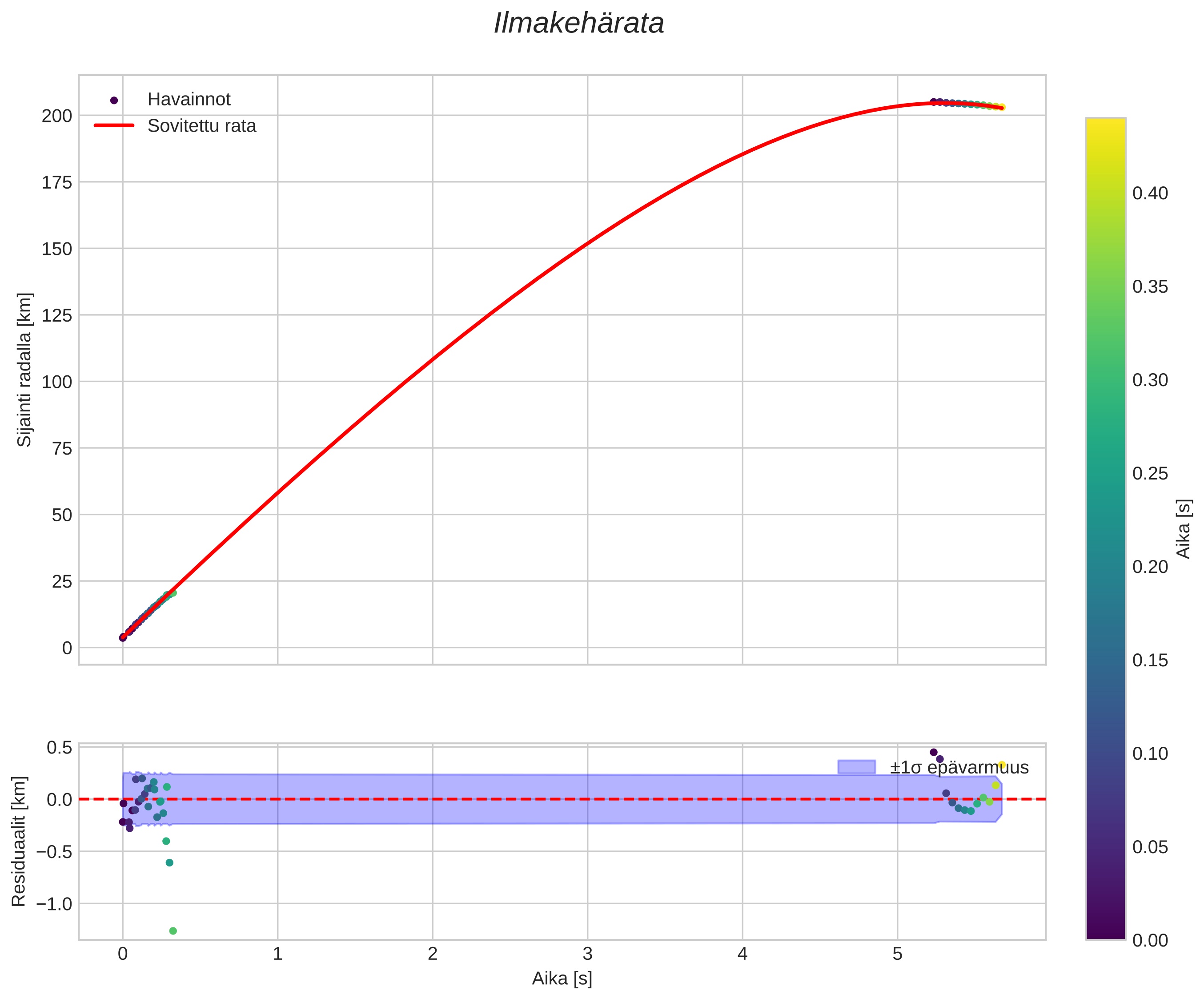Image resolution: width=1204 pixels, height=999 pixels.
Task: Click the plot title Ilmakehärata
Action: (x=579, y=24)
